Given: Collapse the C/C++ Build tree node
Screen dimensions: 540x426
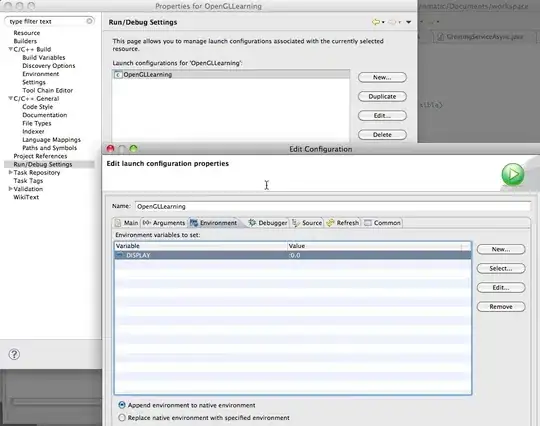Looking at the screenshot, I should (x=10, y=49).
